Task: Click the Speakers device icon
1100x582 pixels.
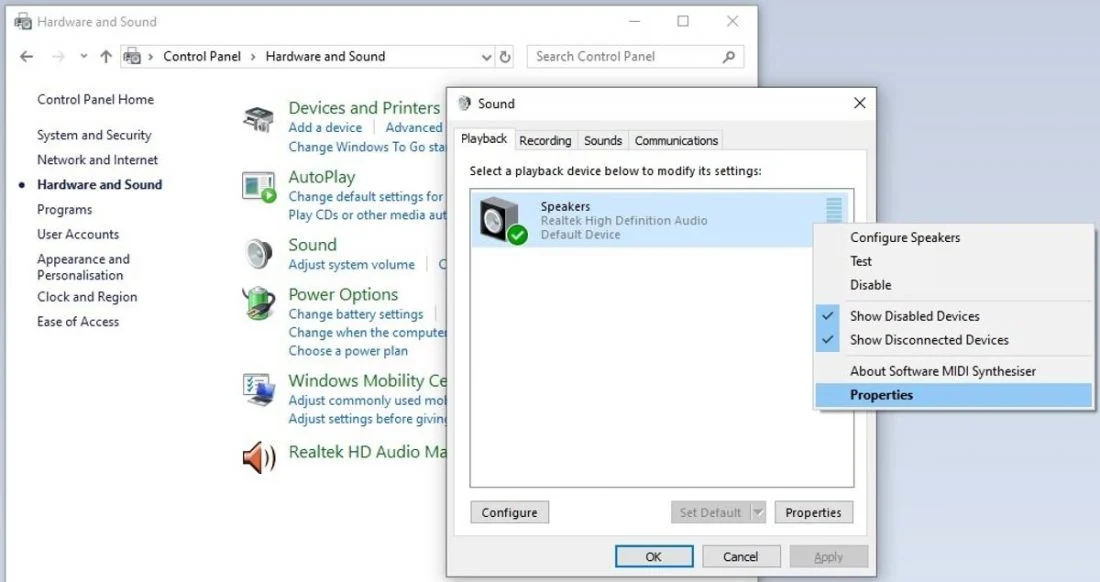Action: (x=503, y=219)
